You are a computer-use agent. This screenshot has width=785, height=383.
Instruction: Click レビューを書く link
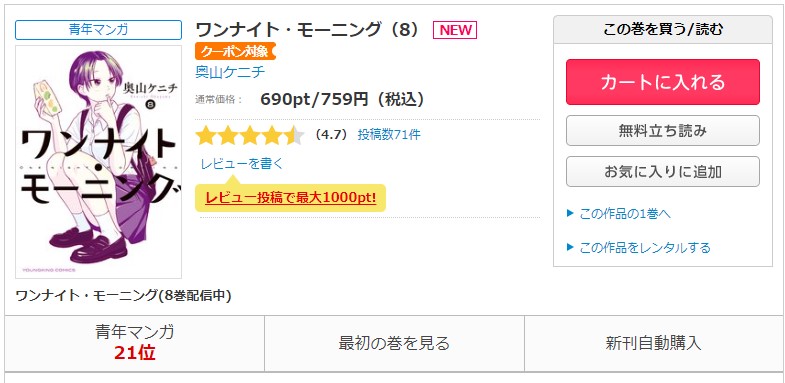point(242,164)
